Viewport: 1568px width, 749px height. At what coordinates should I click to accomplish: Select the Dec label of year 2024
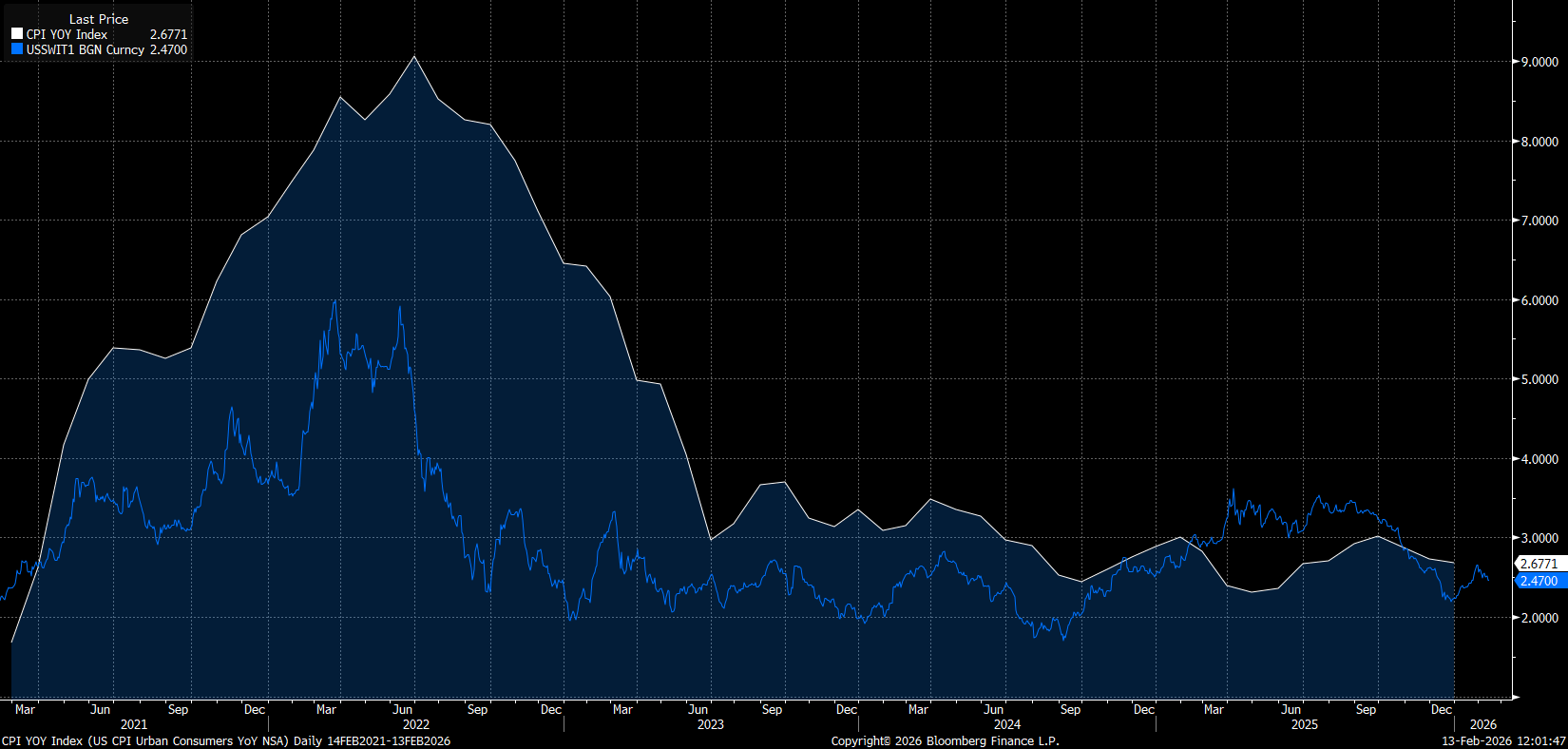tap(1144, 709)
